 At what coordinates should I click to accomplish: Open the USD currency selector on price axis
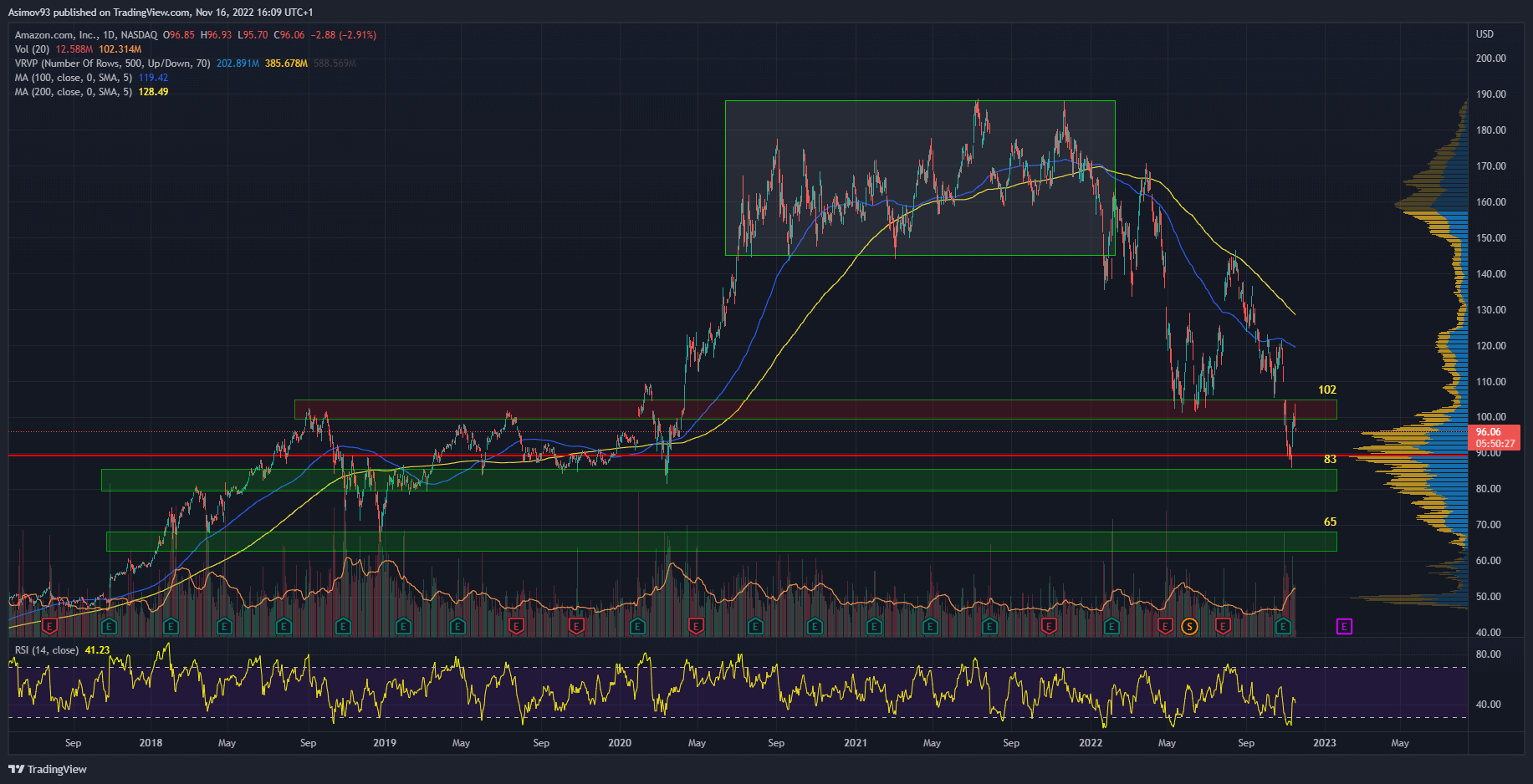1484,34
